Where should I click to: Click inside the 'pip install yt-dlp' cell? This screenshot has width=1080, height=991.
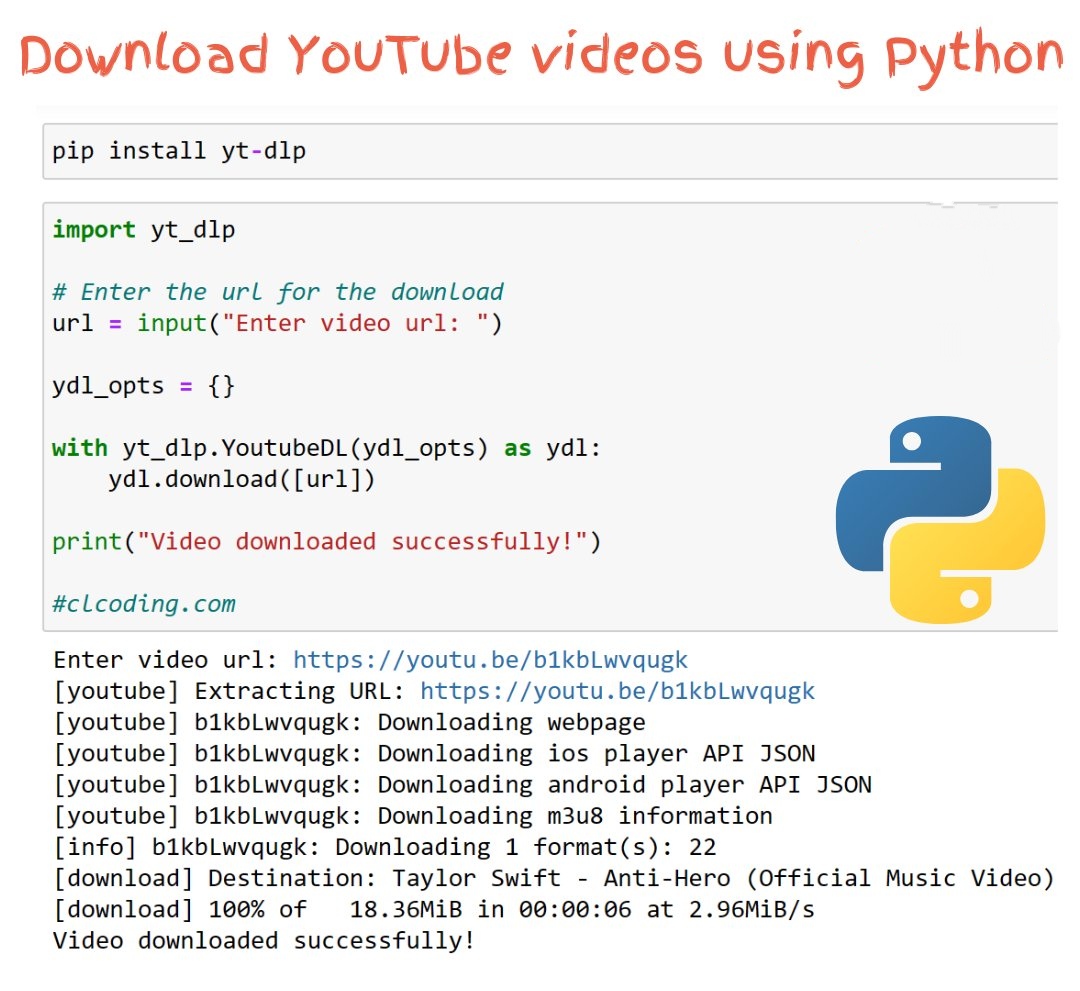[x=180, y=151]
